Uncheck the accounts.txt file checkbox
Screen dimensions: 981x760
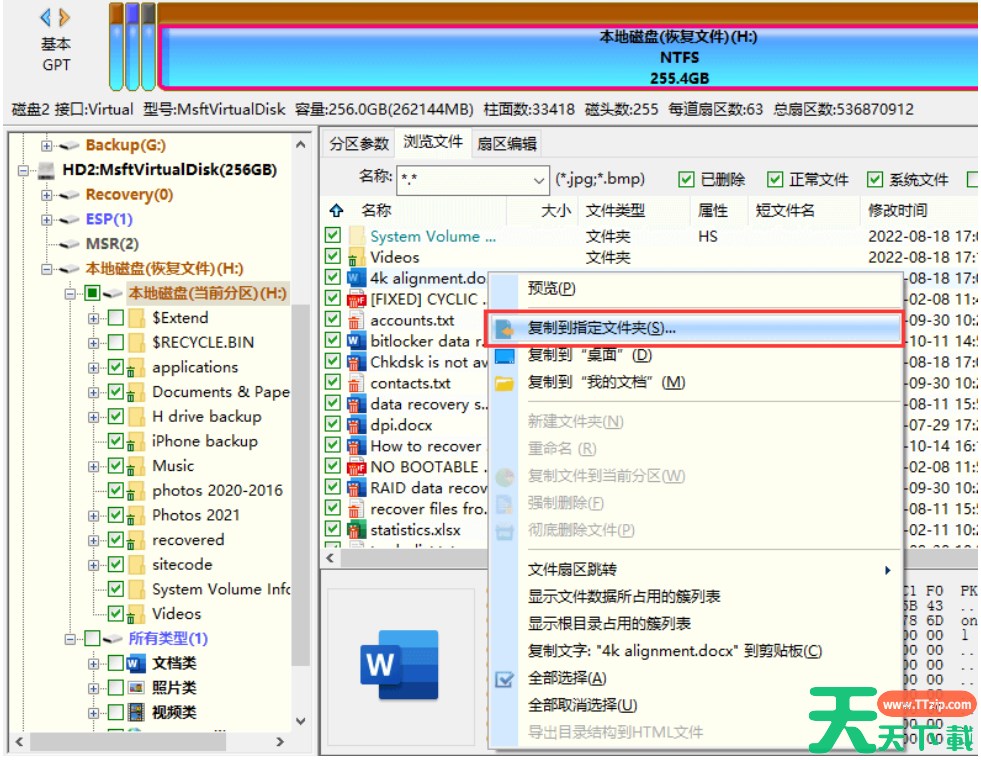click(x=333, y=319)
